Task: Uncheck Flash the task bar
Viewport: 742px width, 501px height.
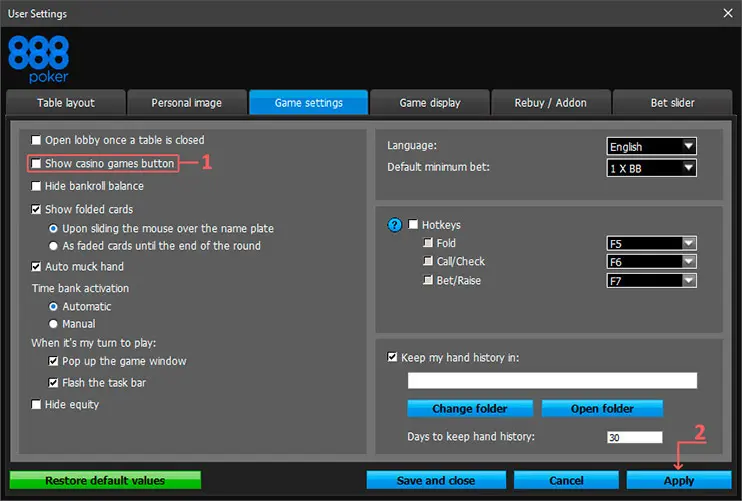Action: (x=53, y=382)
